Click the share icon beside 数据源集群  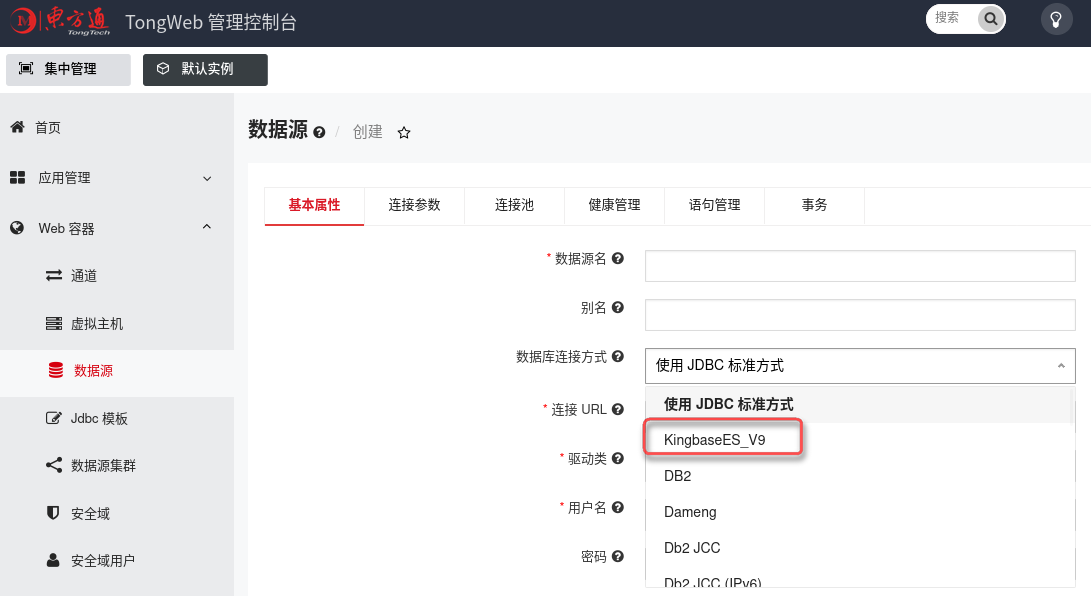[54, 465]
